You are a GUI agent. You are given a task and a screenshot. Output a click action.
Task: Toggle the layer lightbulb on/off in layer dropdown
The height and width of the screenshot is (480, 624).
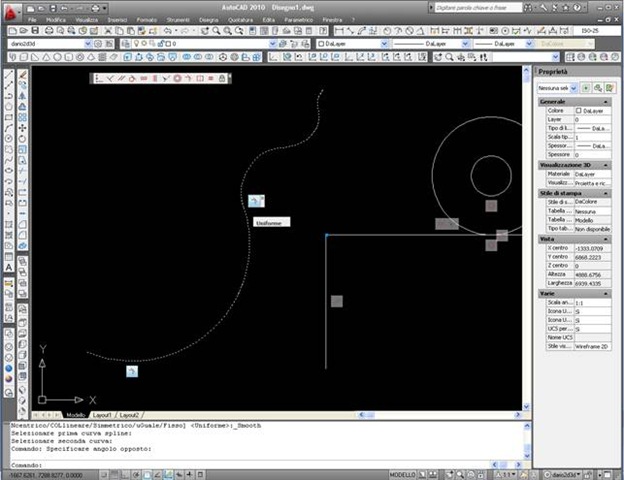136,44
